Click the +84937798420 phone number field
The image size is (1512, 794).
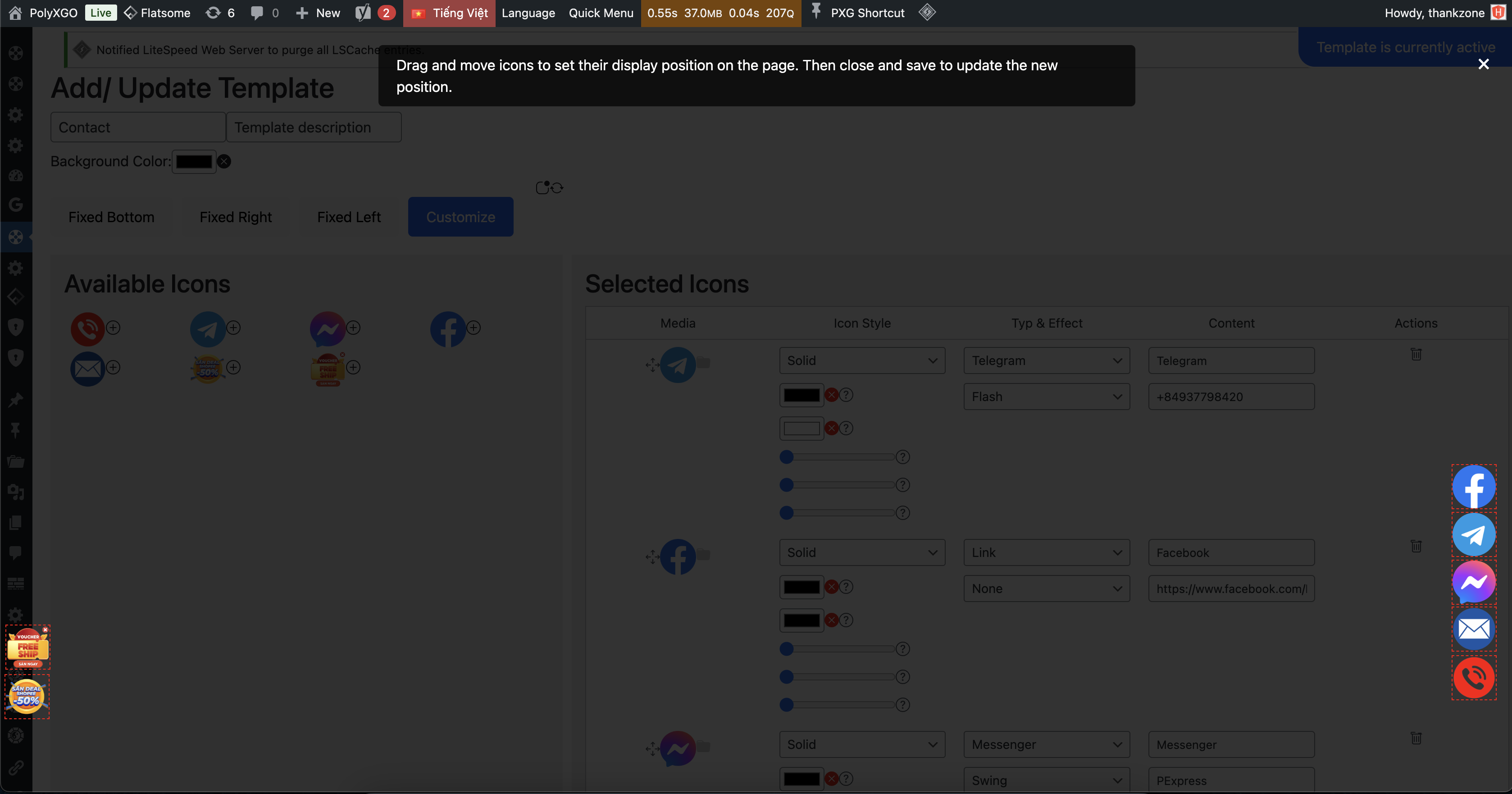tap(1231, 397)
